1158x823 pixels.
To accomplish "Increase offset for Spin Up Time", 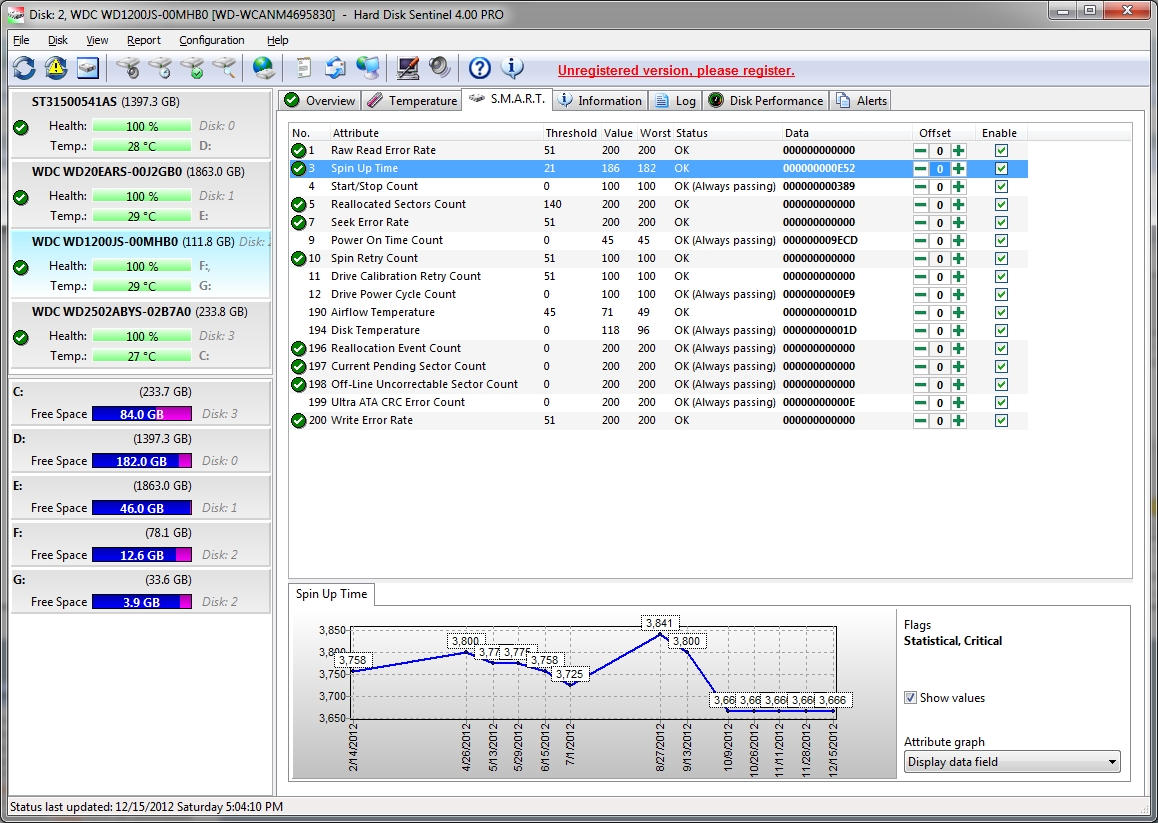I will (x=959, y=168).
